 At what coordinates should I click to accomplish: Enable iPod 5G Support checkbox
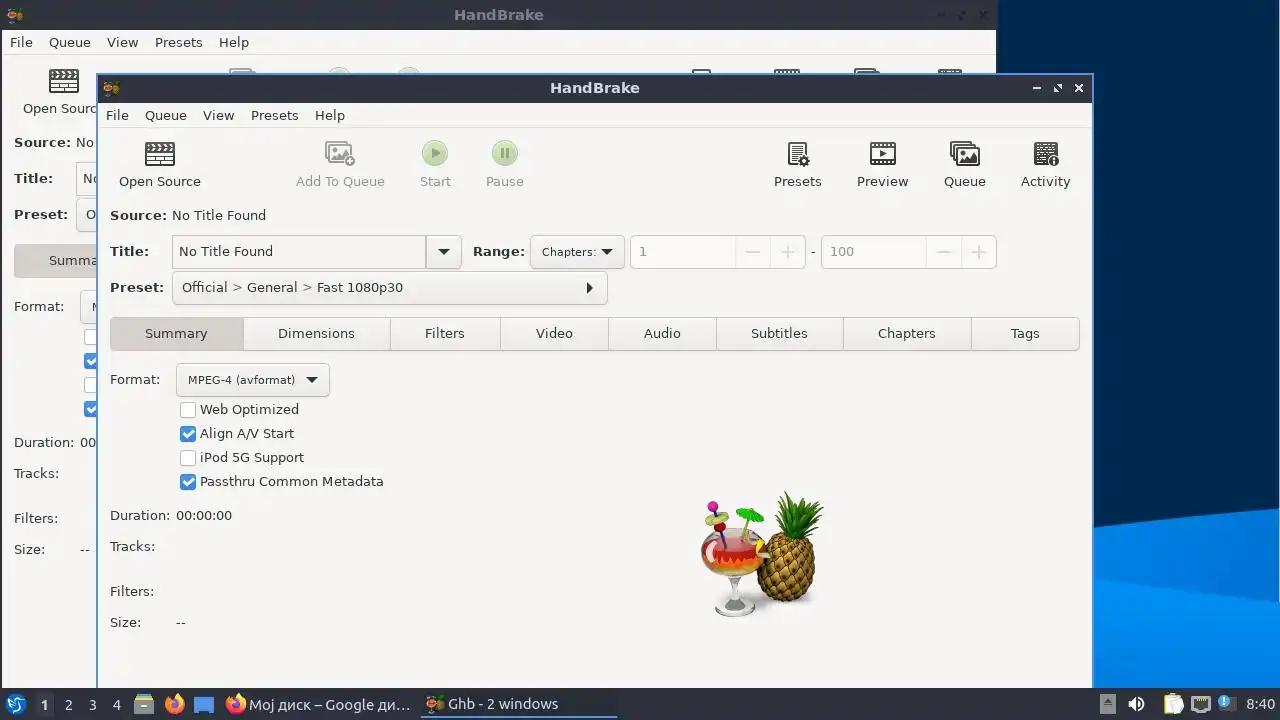coord(188,457)
